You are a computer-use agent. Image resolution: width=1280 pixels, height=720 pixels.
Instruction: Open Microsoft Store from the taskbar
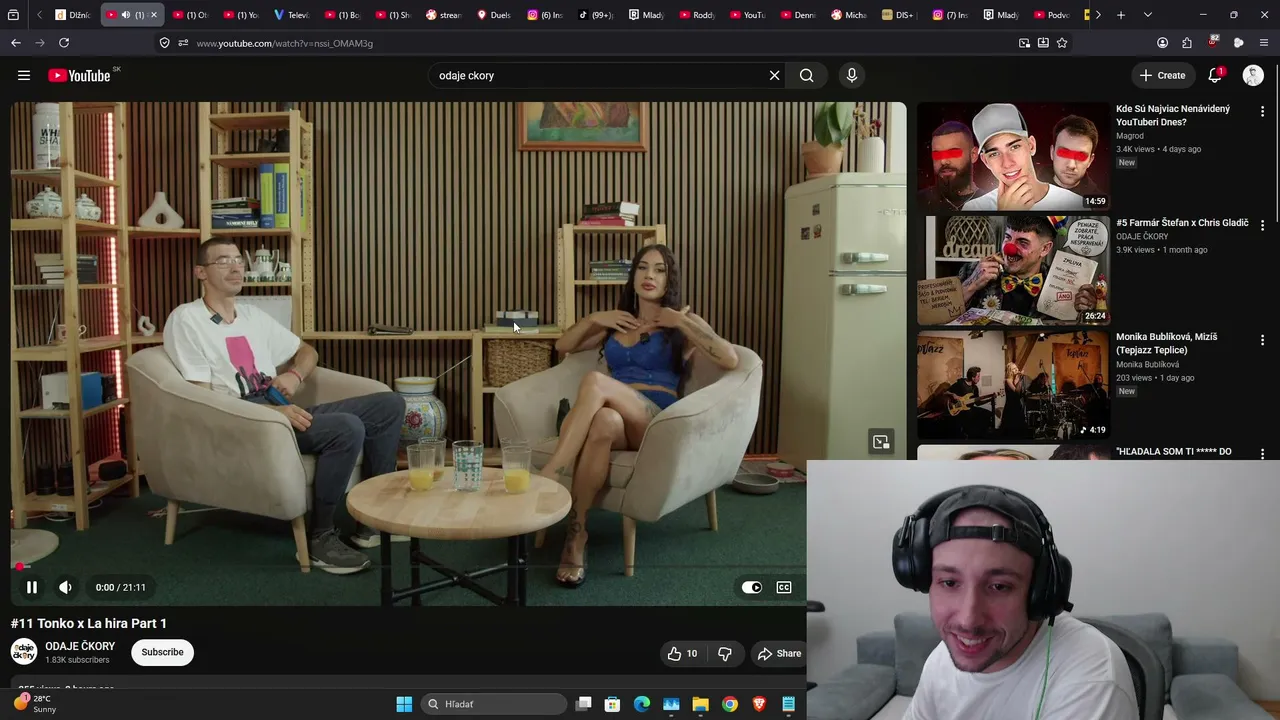[613, 704]
